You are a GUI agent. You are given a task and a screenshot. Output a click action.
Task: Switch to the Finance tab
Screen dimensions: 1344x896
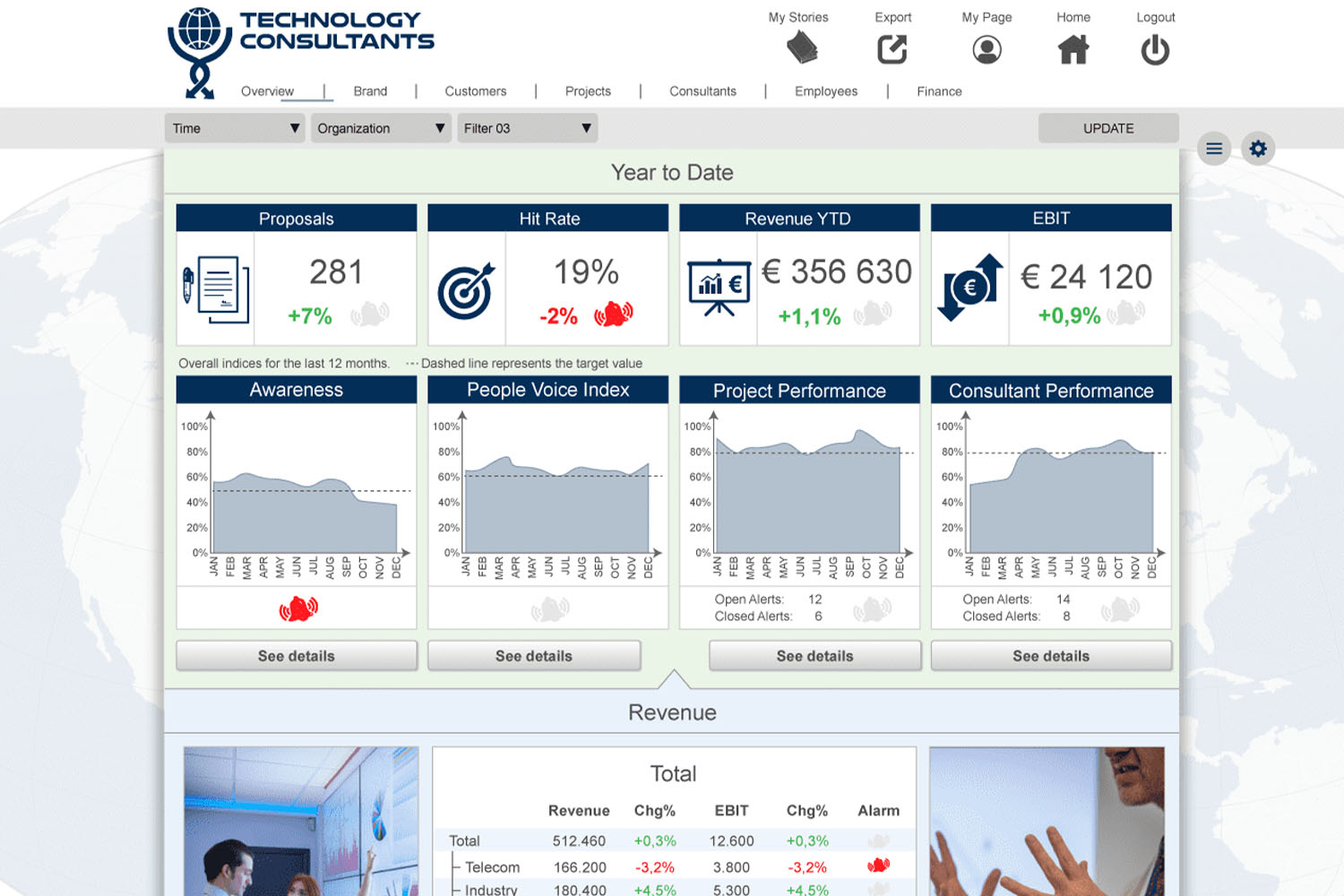click(939, 91)
